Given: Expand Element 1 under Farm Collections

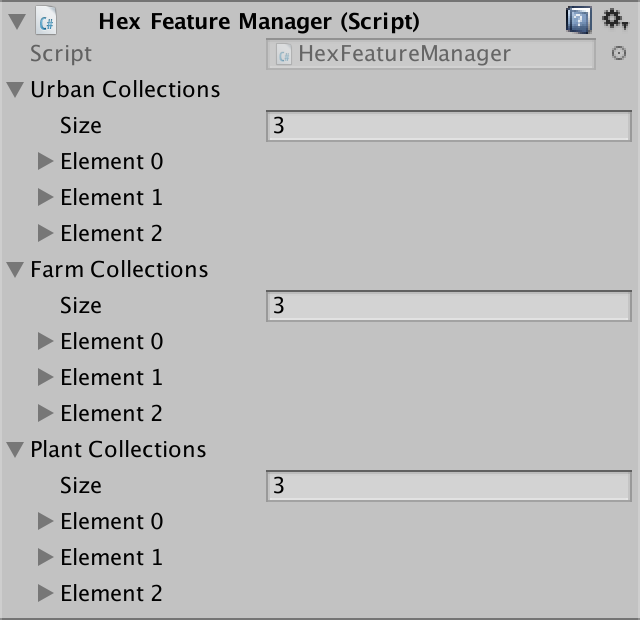Looking at the screenshot, I should [x=45, y=378].
